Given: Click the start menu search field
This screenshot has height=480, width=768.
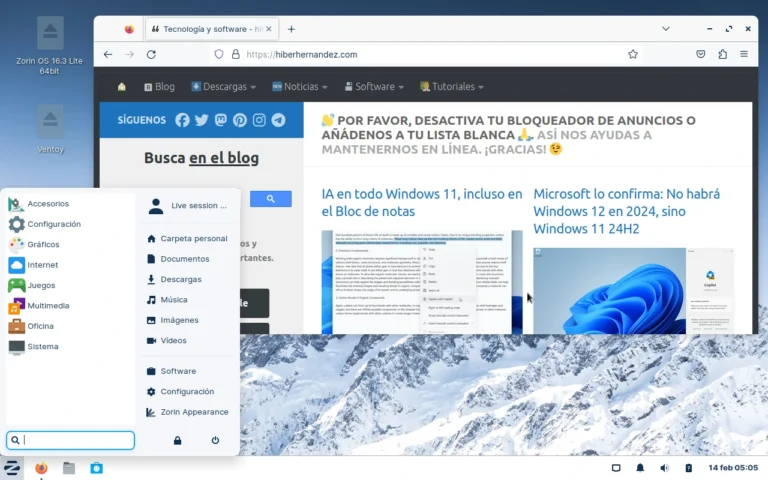Looking at the screenshot, I should 76,440.
